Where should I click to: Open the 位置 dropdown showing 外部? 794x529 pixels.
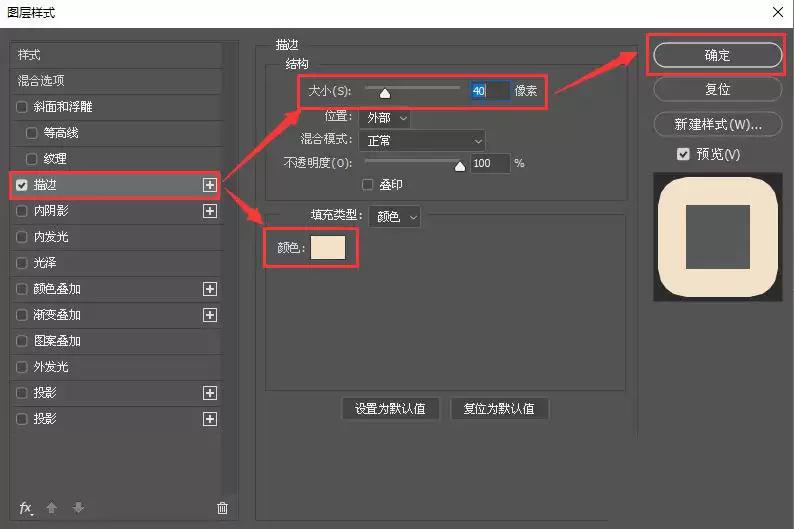point(385,118)
